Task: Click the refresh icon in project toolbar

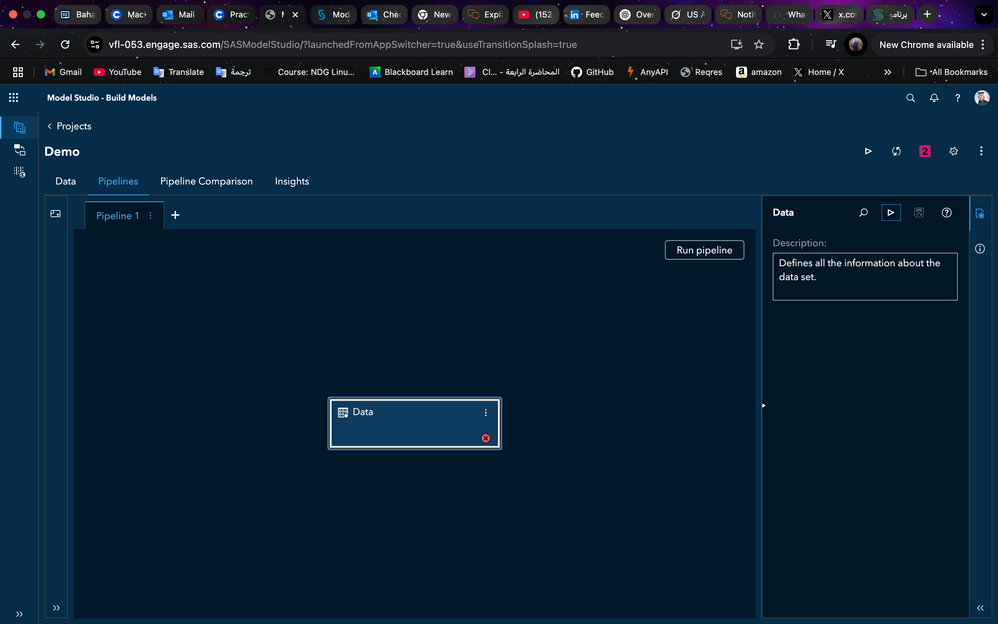Action: coord(896,152)
